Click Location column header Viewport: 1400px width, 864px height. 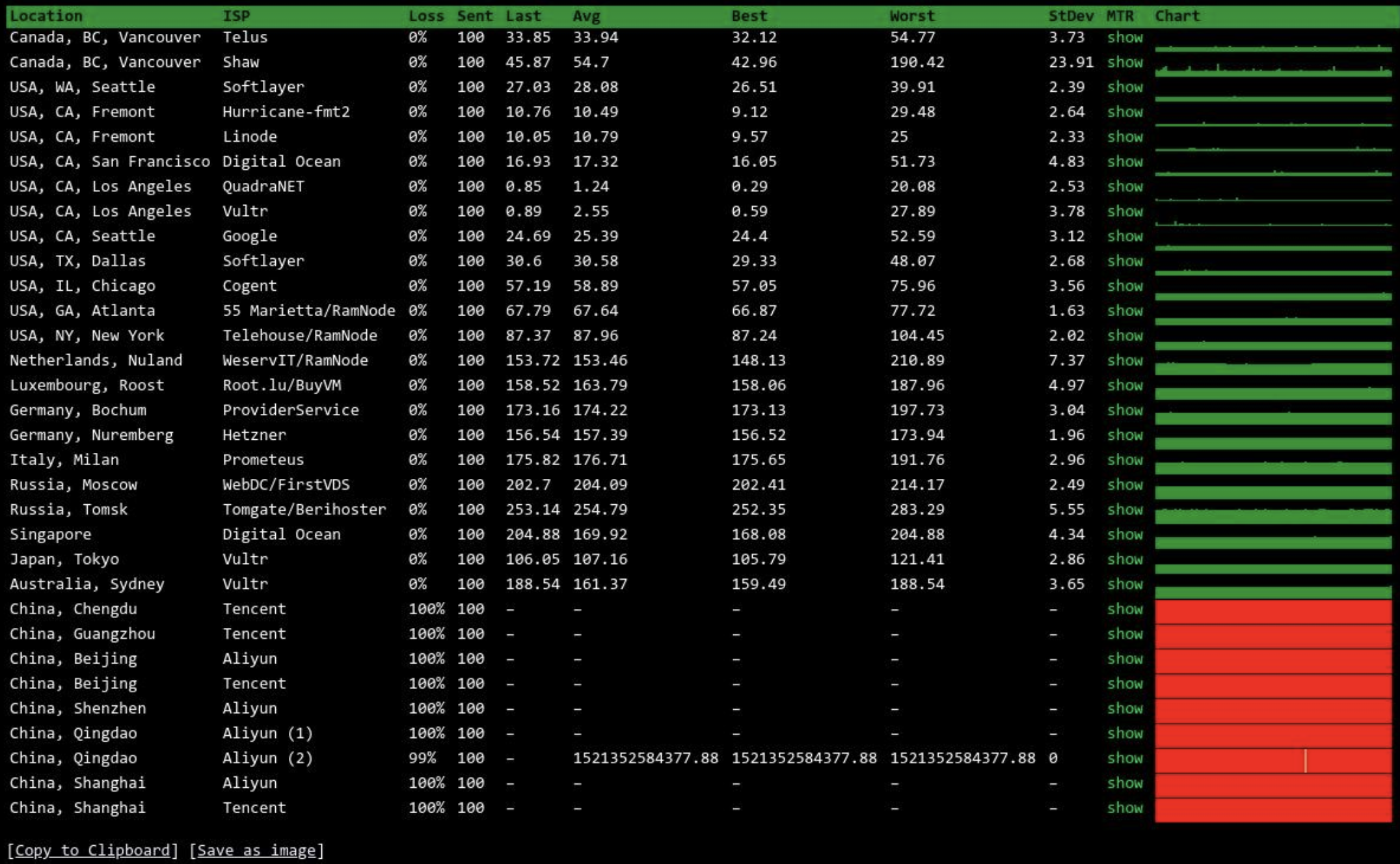(46, 16)
